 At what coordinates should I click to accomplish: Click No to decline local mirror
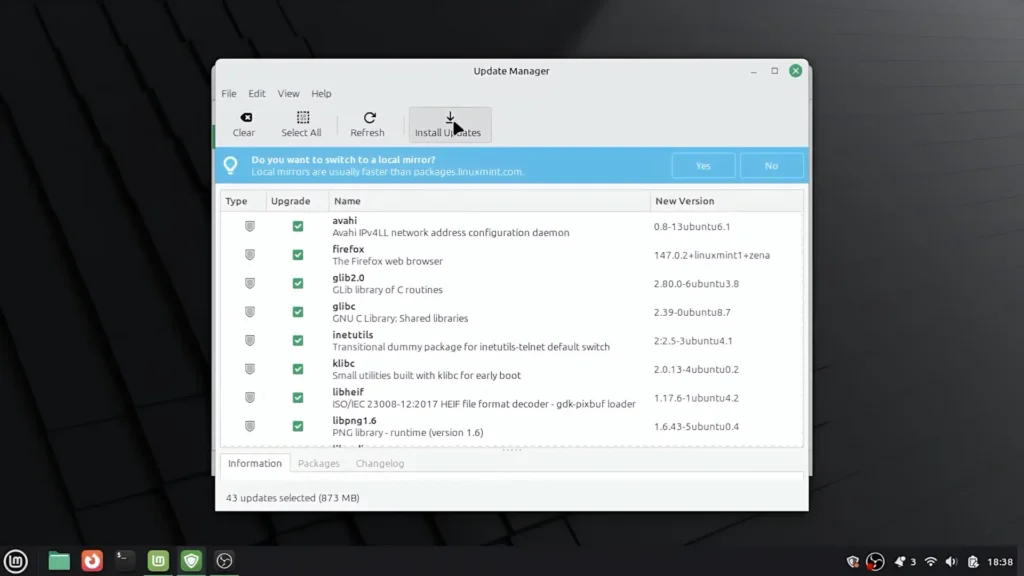point(771,165)
